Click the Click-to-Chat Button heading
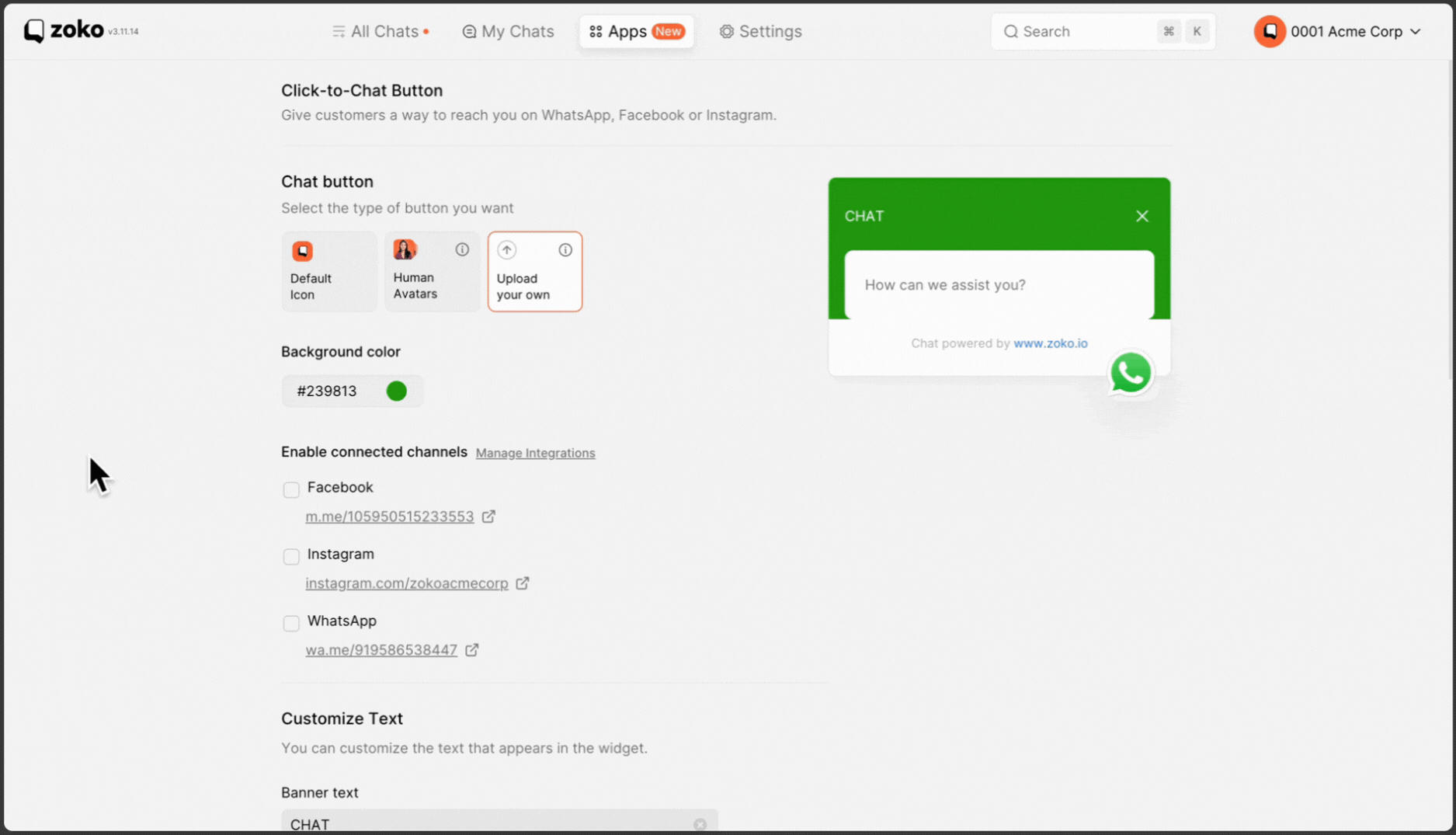 (362, 90)
